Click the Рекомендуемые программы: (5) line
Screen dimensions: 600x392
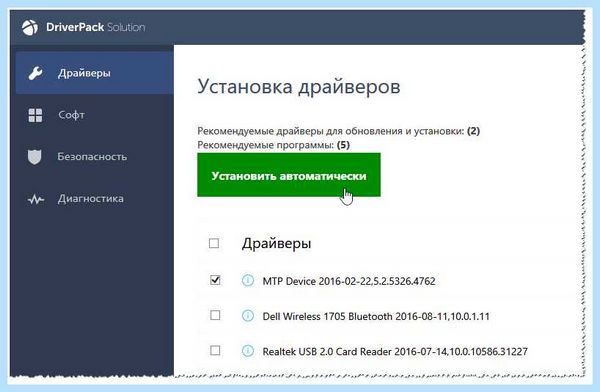pyautogui.click(x=274, y=145)
